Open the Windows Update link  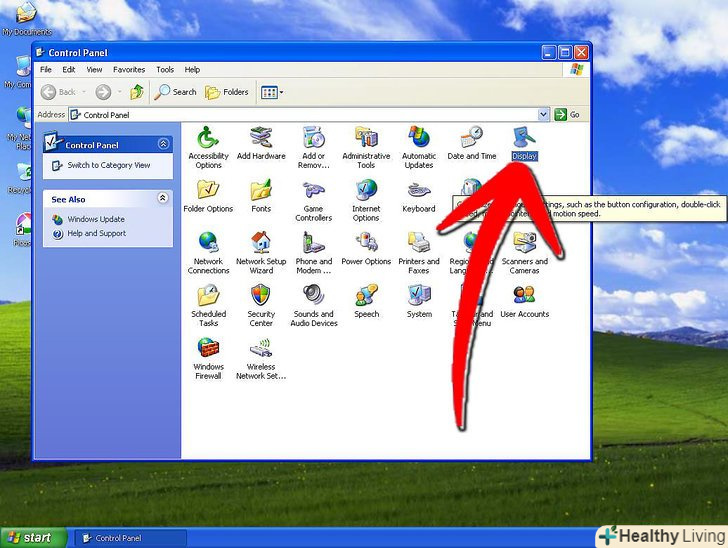pos(96,219)
